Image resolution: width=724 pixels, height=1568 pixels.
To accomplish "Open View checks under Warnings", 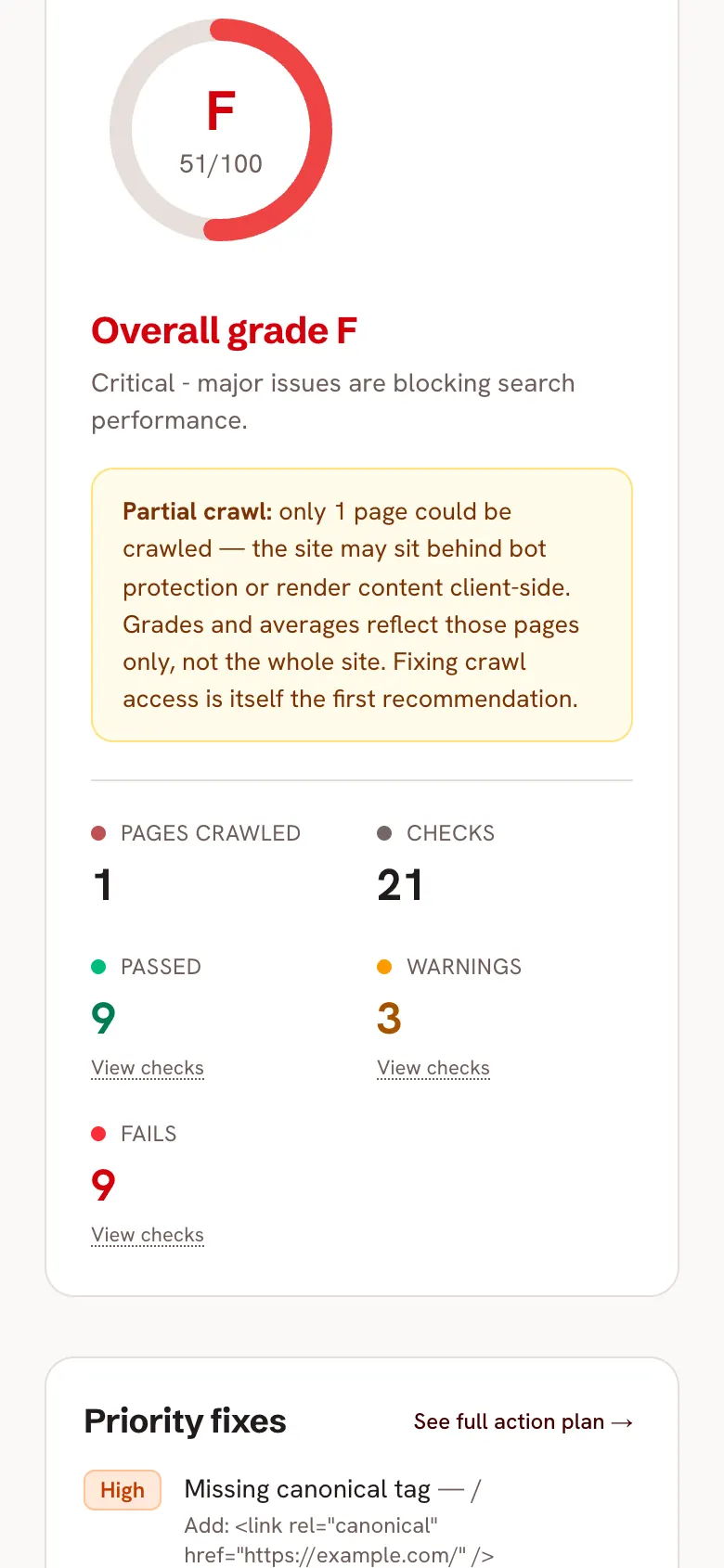I will (x=433, y=1068).
